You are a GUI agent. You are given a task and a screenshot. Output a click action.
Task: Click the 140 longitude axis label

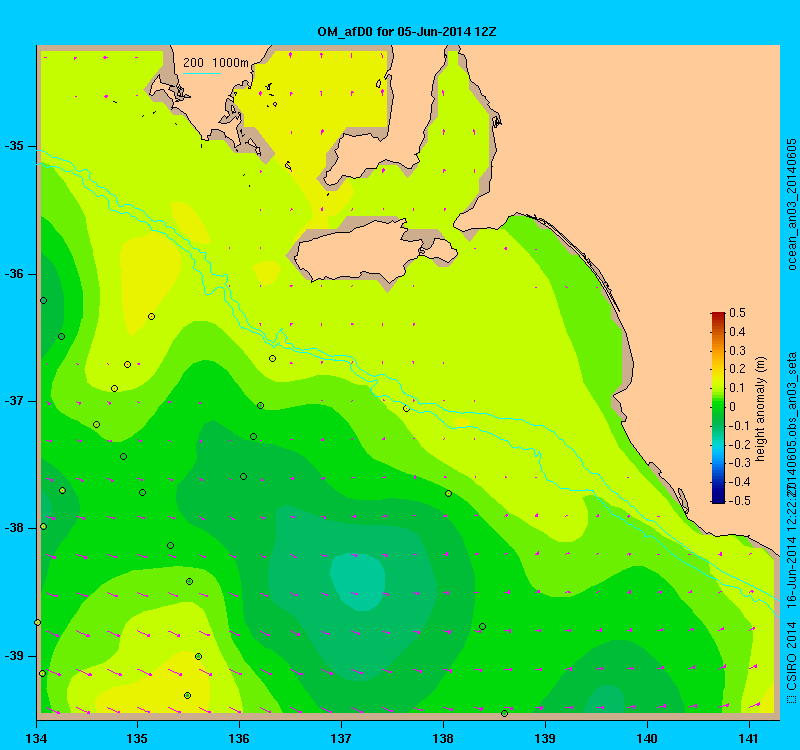point(647,738)
